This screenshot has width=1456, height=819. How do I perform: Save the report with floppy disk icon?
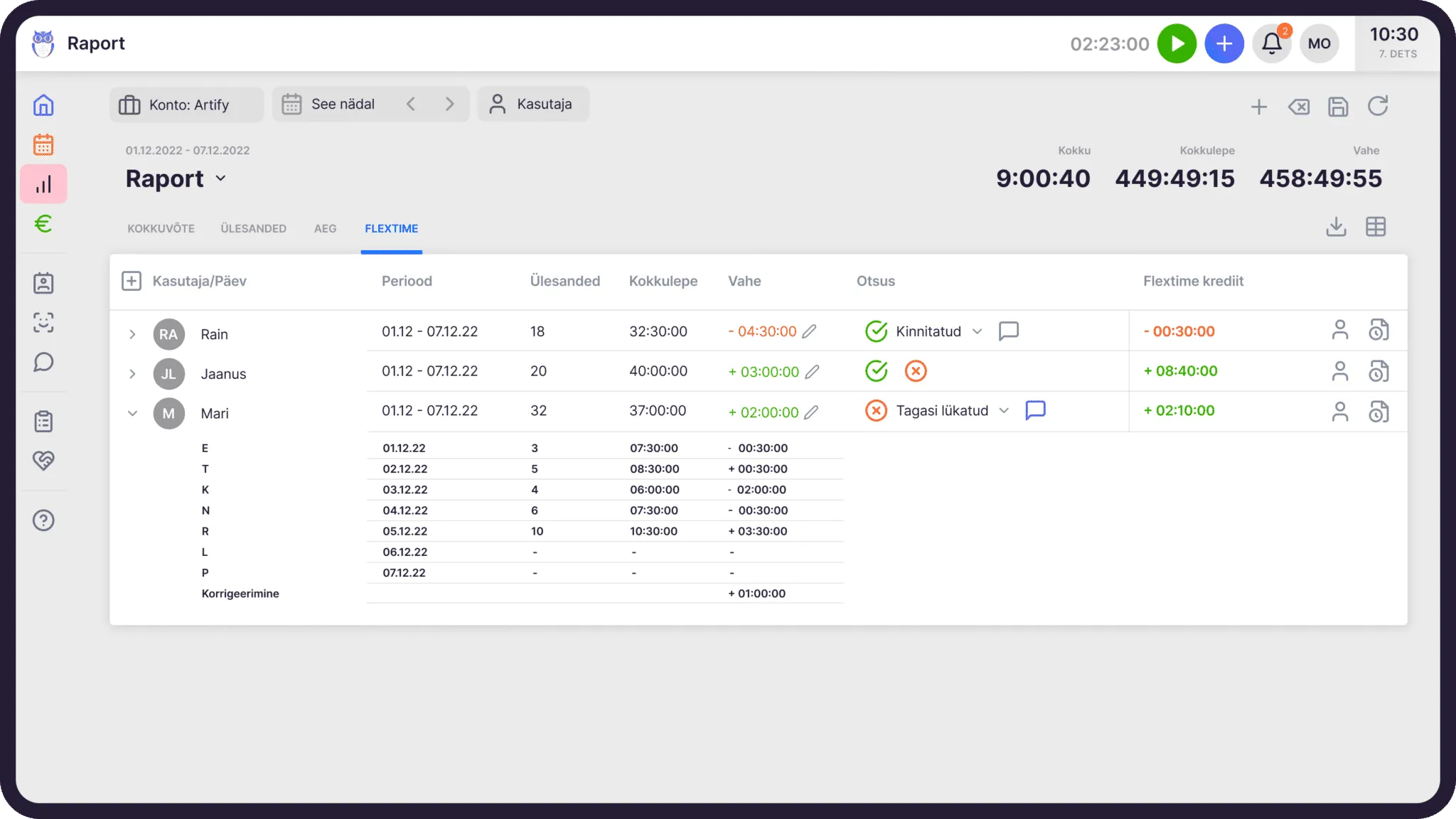1338,107
